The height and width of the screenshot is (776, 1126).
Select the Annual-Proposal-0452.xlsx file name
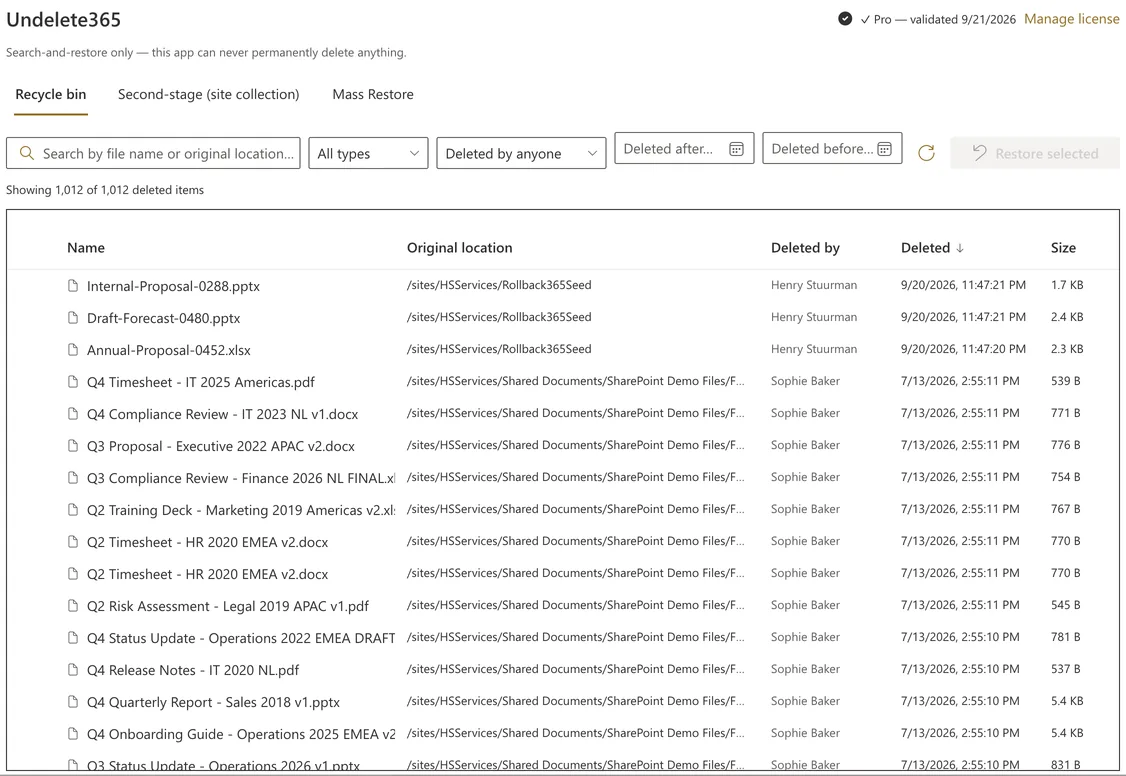169,350
